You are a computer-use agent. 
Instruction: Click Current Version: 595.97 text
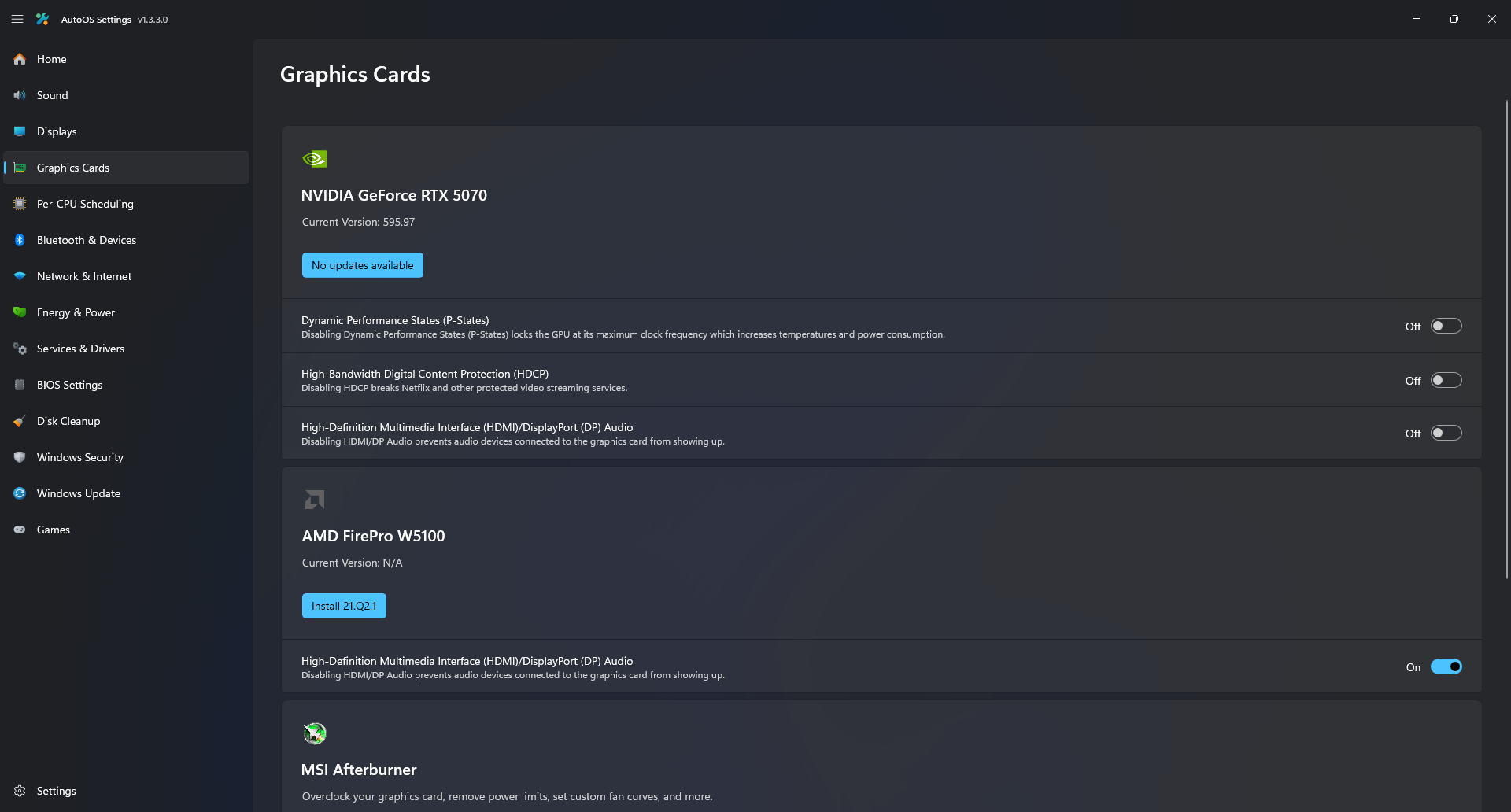(x=358, y=222)
